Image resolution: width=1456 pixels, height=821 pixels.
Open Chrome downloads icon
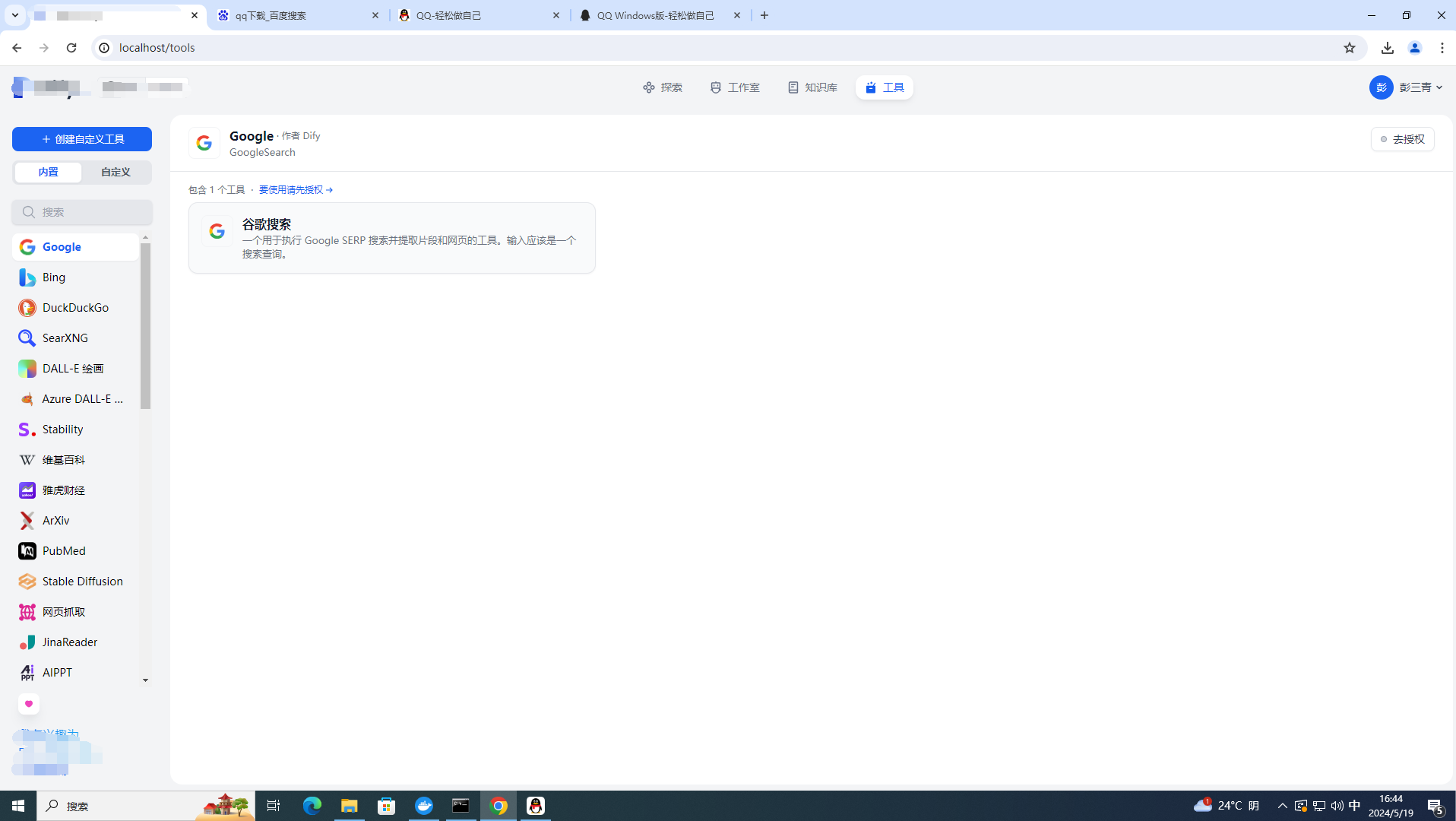(x=1388, y=48)
